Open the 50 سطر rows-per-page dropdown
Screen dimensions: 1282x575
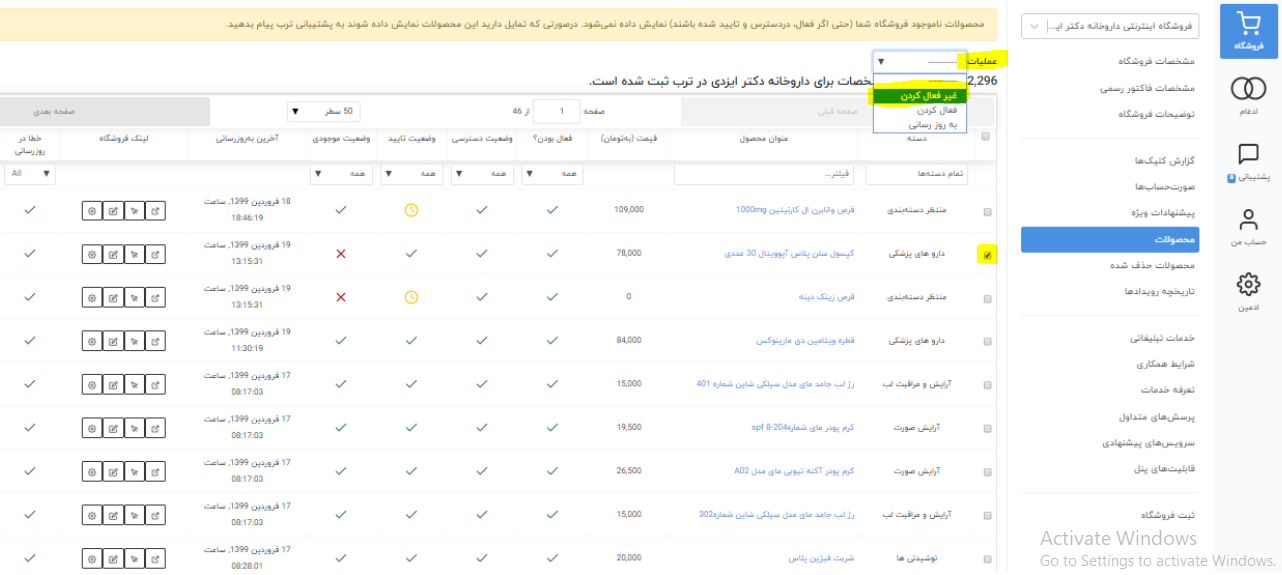point(324,111)
